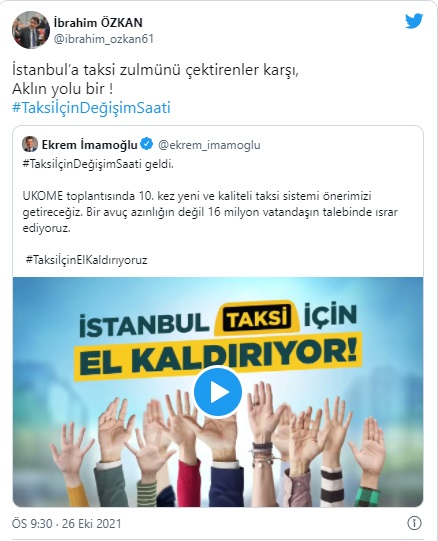Click the Ekrem İmamoğlu name in quote
Screen dimensions: 438x541
[x=90, y=145]
